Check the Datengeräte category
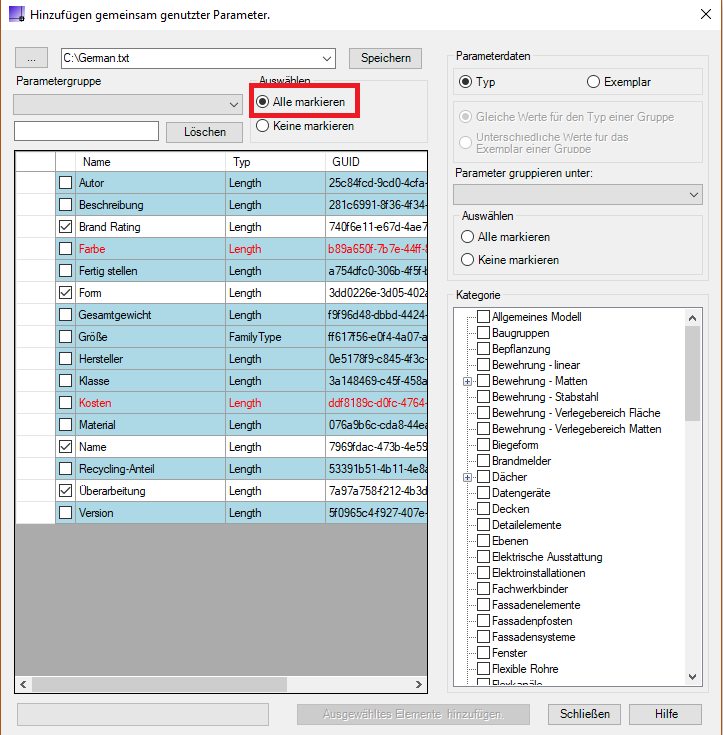Screen dimensions: 723x735 [483, 493]
